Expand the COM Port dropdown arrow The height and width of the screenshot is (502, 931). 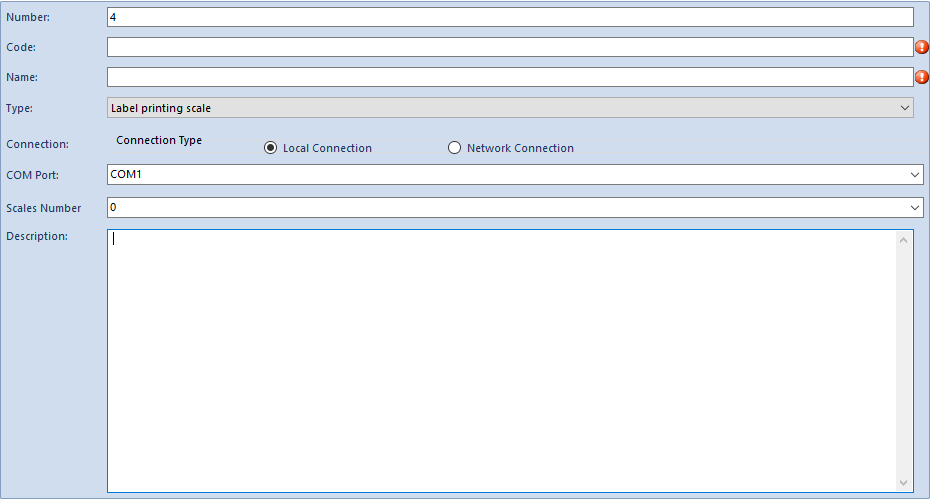(x=914, y=175)
